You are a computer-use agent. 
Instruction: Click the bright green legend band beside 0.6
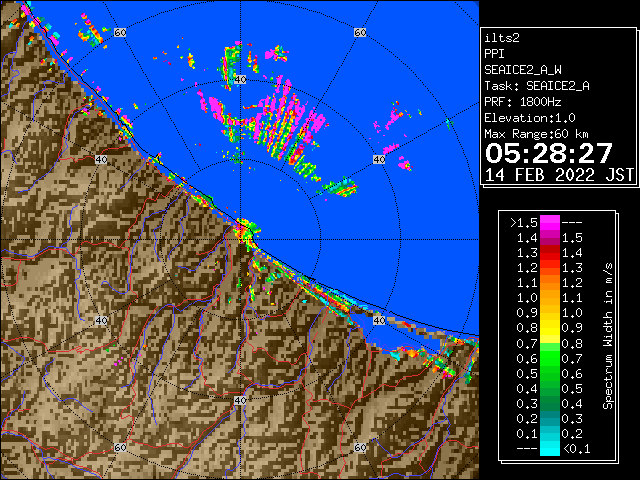[x=550, y=359]
